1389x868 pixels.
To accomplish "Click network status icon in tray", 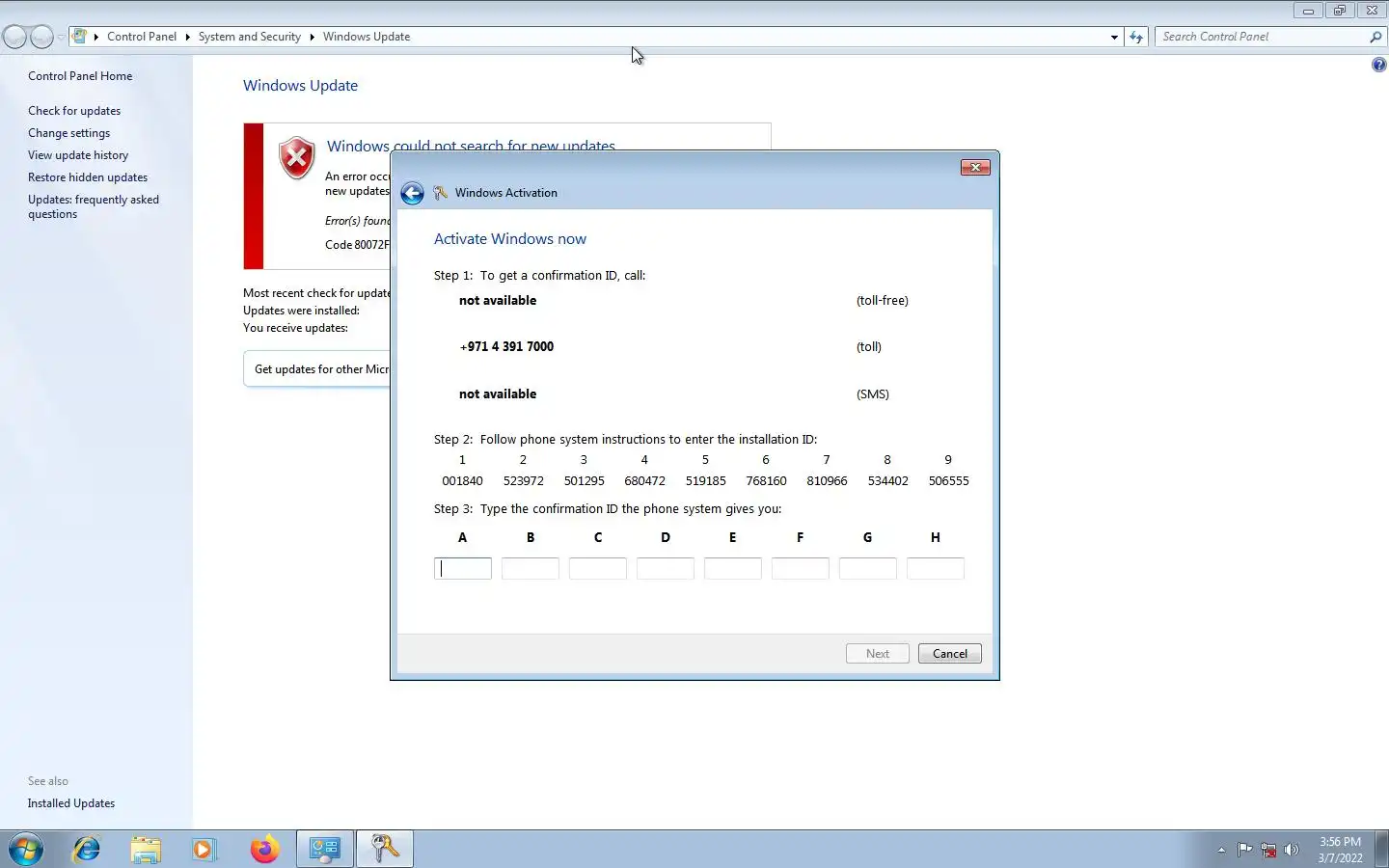I will [x=1268, y=850].
